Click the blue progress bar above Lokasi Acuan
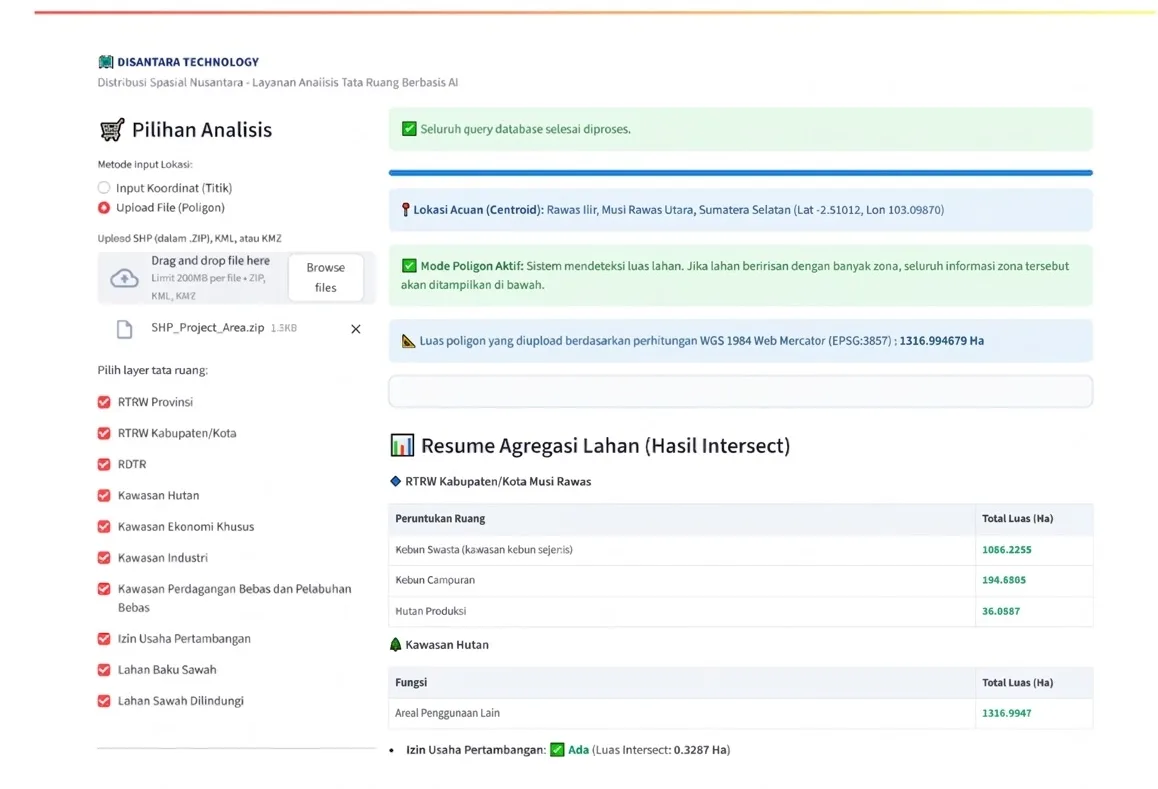Viewport: 1158px width, 789px height. [740, 173]
